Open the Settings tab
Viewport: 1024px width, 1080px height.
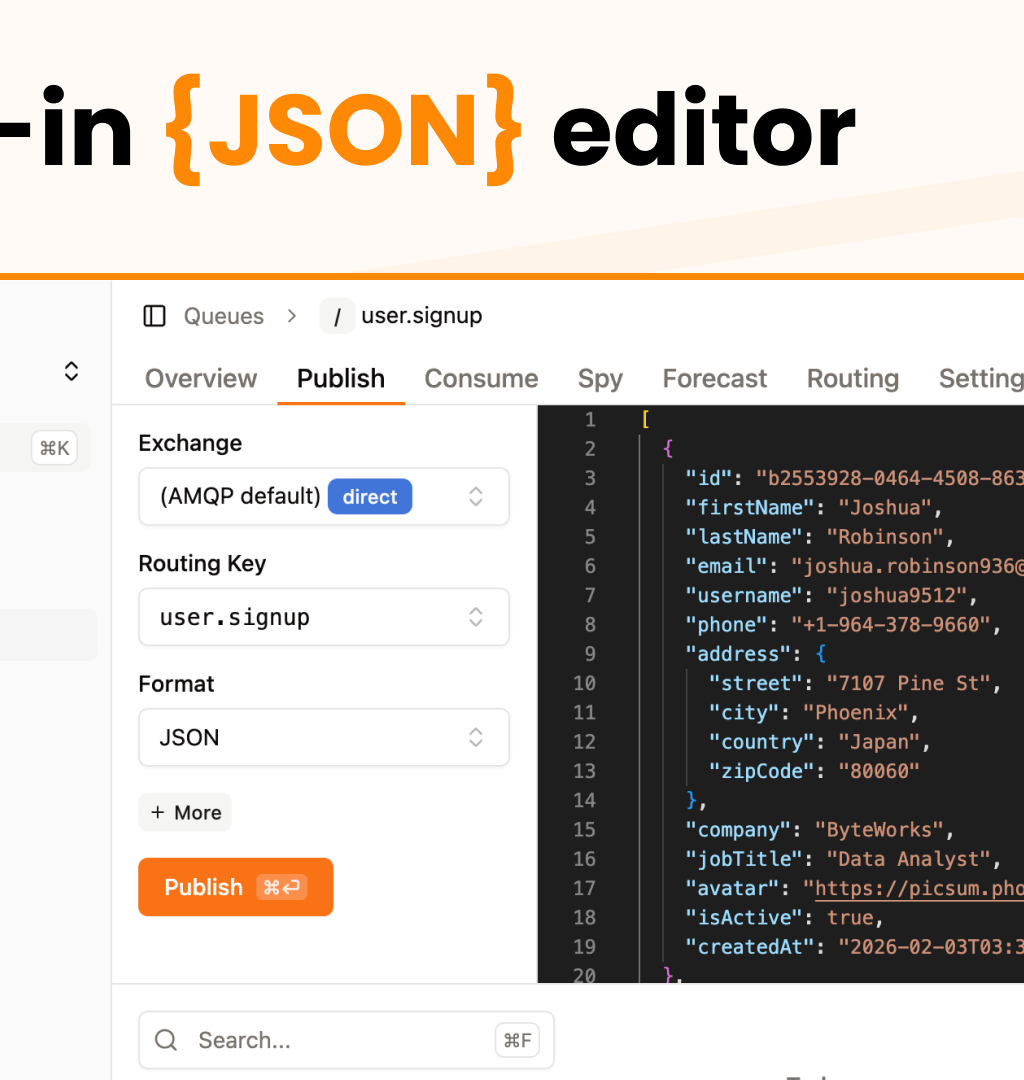click(981, 378)
